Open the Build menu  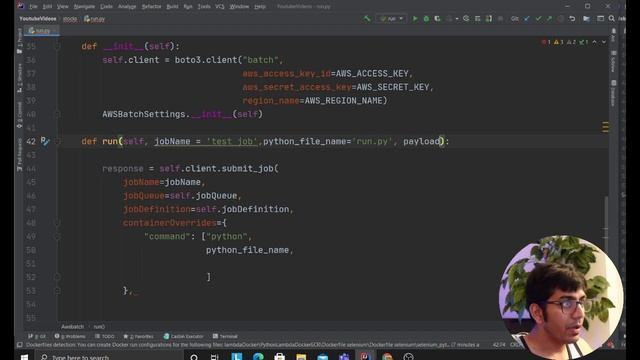172,7
